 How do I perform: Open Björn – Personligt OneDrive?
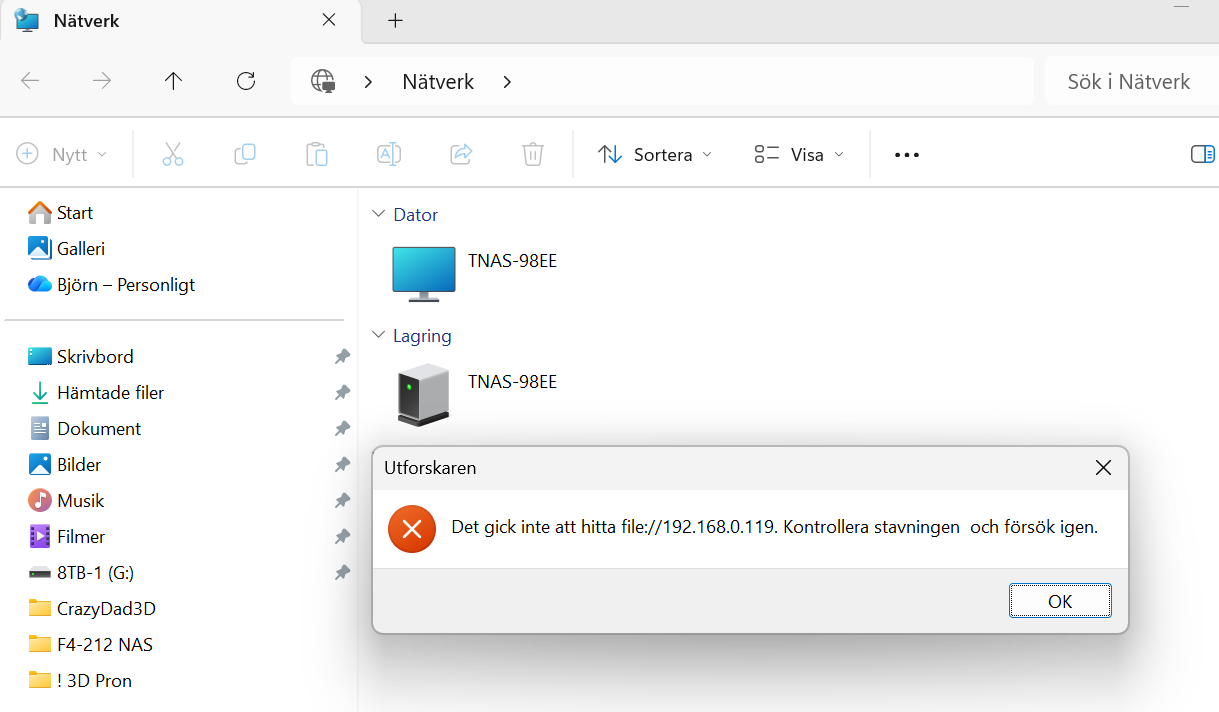[x=111, y=284]
